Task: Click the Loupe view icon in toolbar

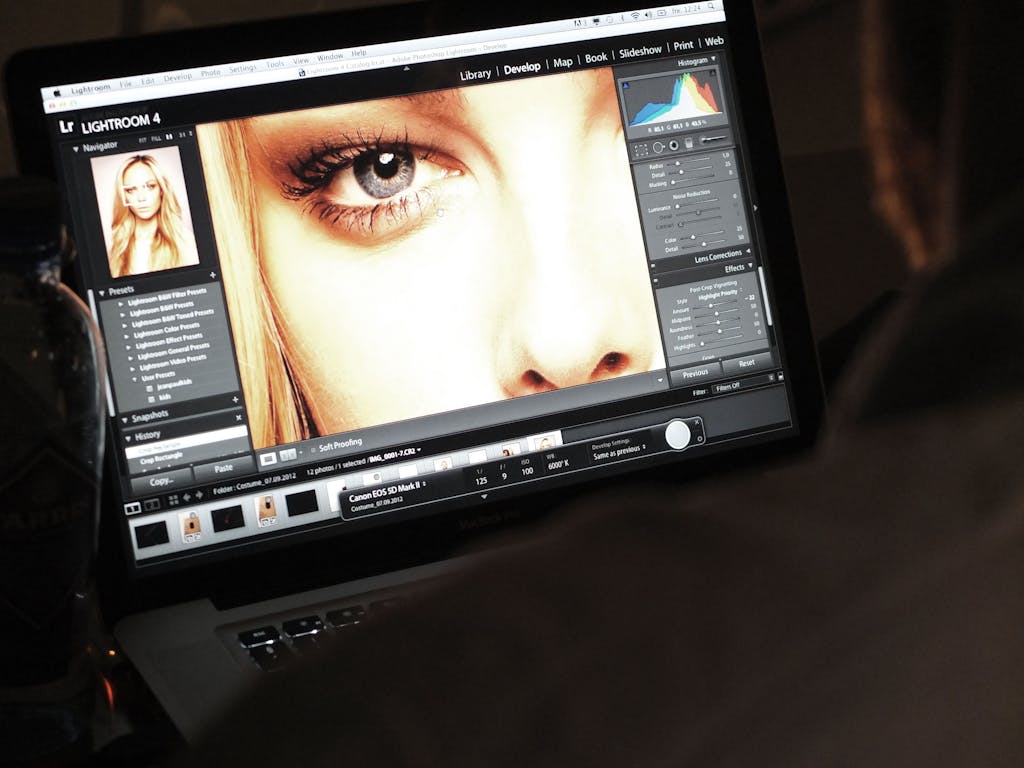Action: click(267, 457)
